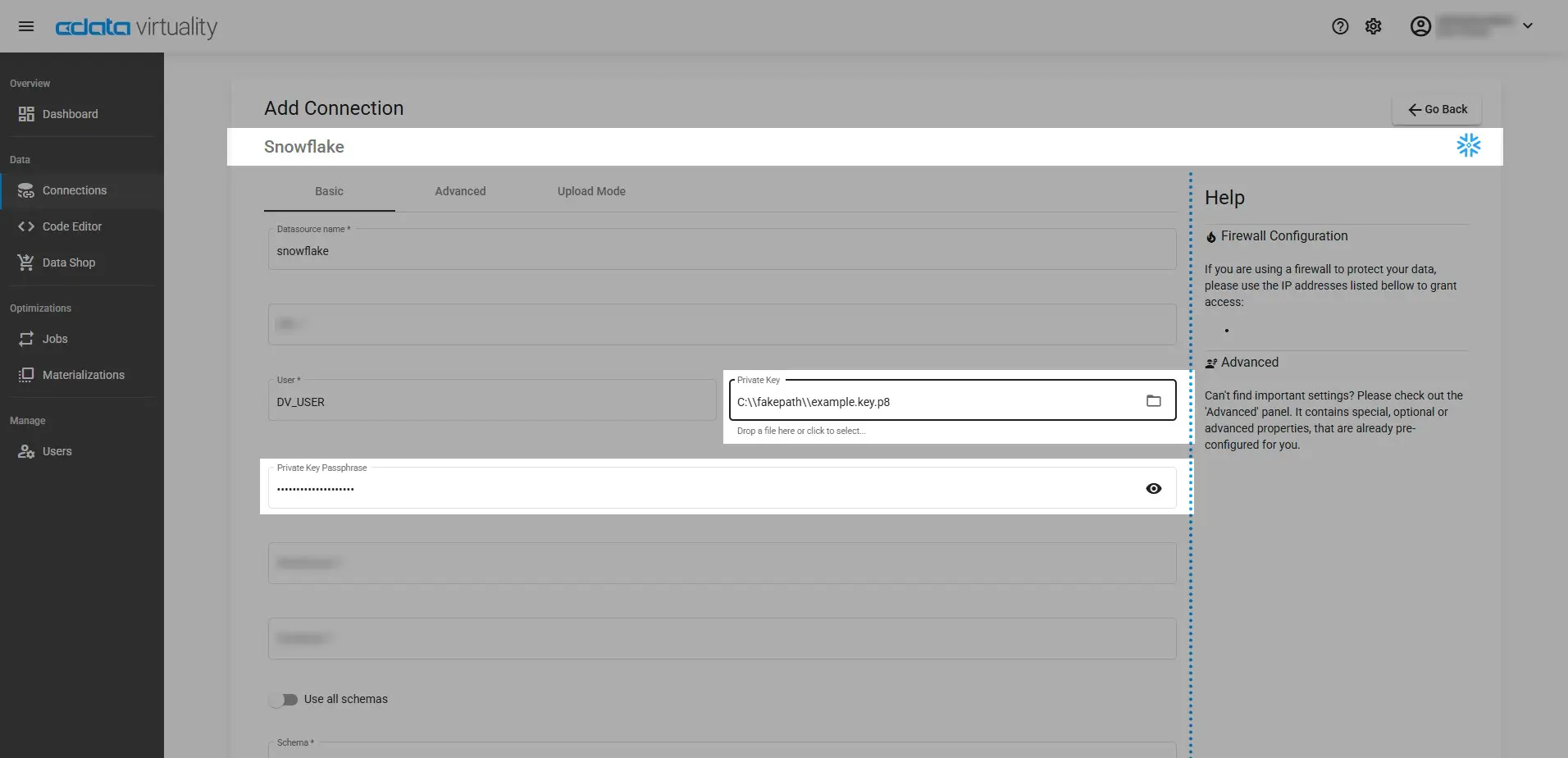Click the Add Connection heading

click(x=334, y=108)
